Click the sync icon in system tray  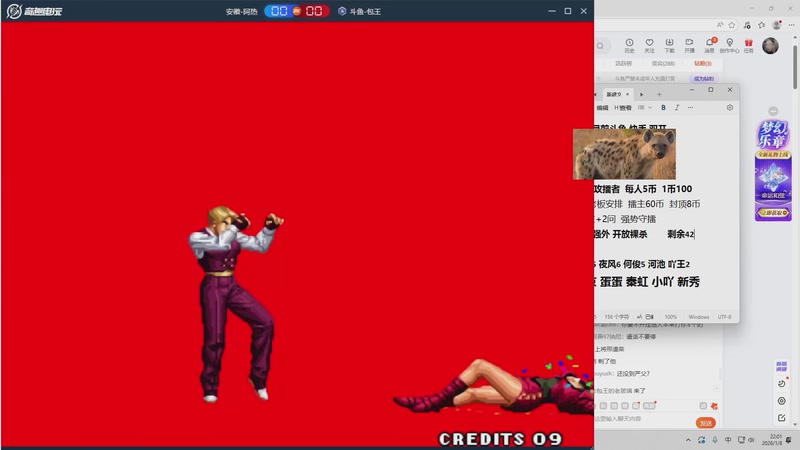[702, 440]
